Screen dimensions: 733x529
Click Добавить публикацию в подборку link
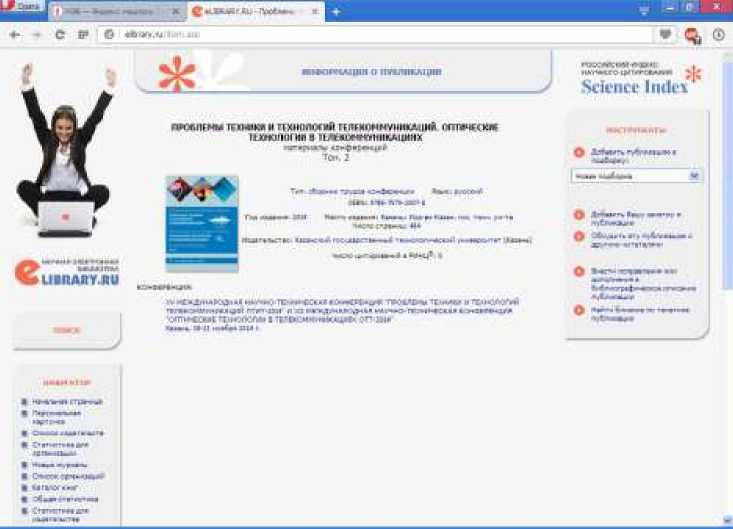633,156
